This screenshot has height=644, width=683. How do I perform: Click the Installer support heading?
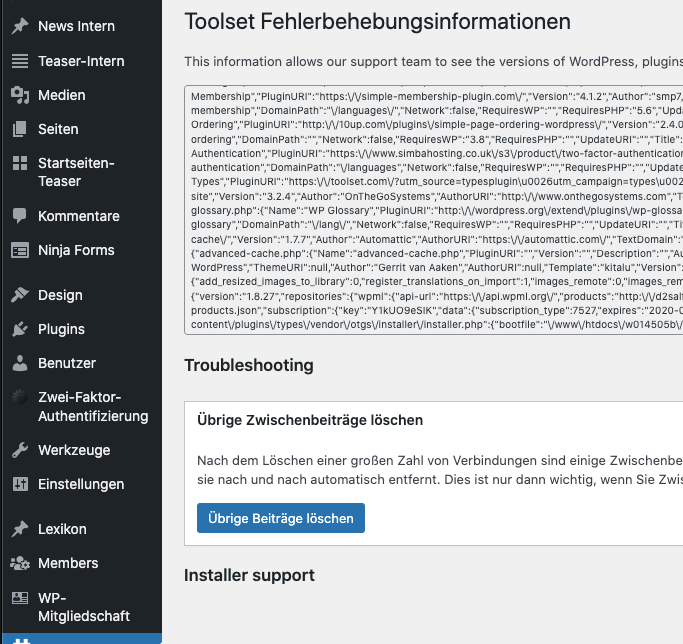point(249,575)
